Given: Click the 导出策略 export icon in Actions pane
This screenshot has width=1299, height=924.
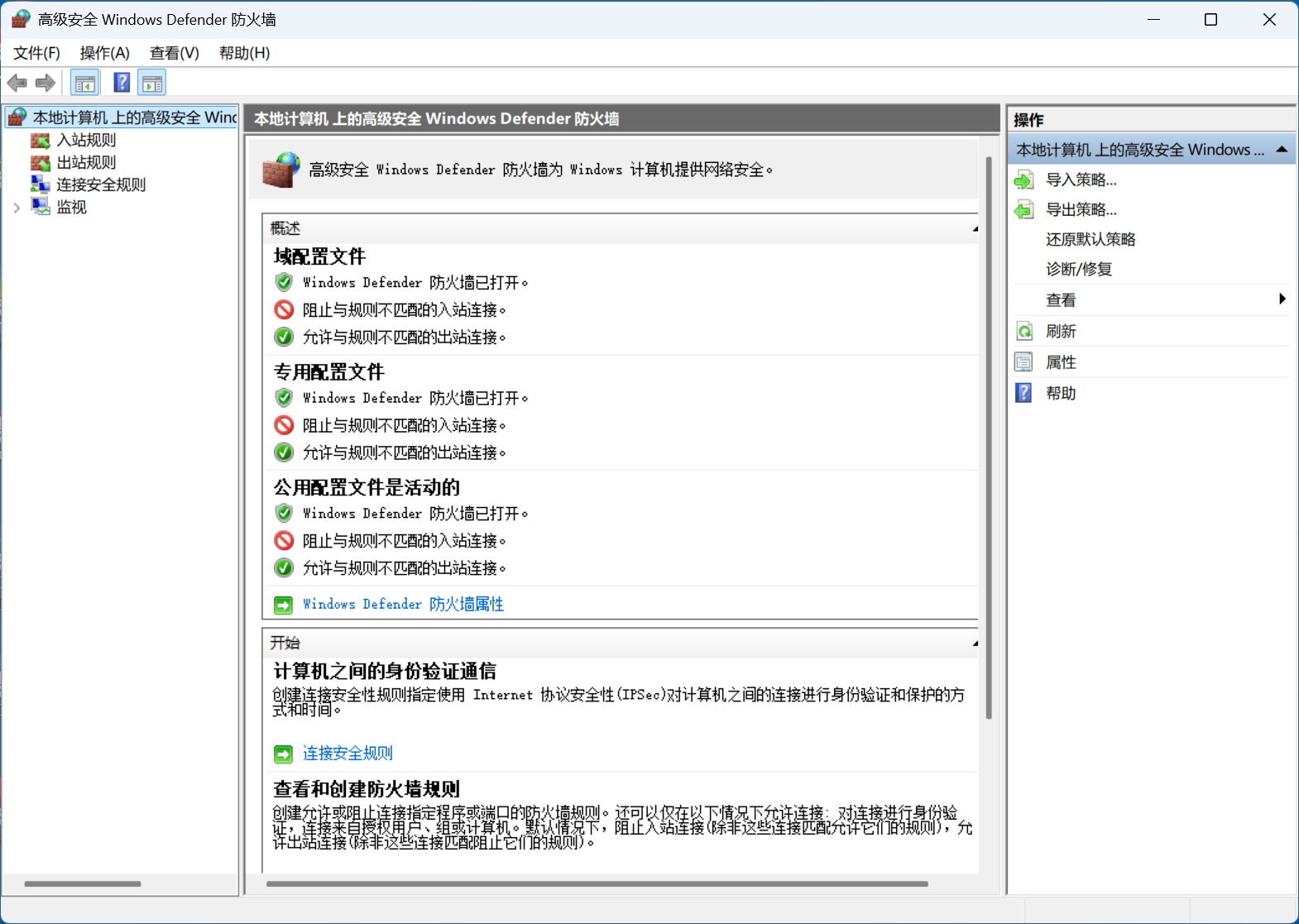Looking at the screenshot, I should 1024,210.
